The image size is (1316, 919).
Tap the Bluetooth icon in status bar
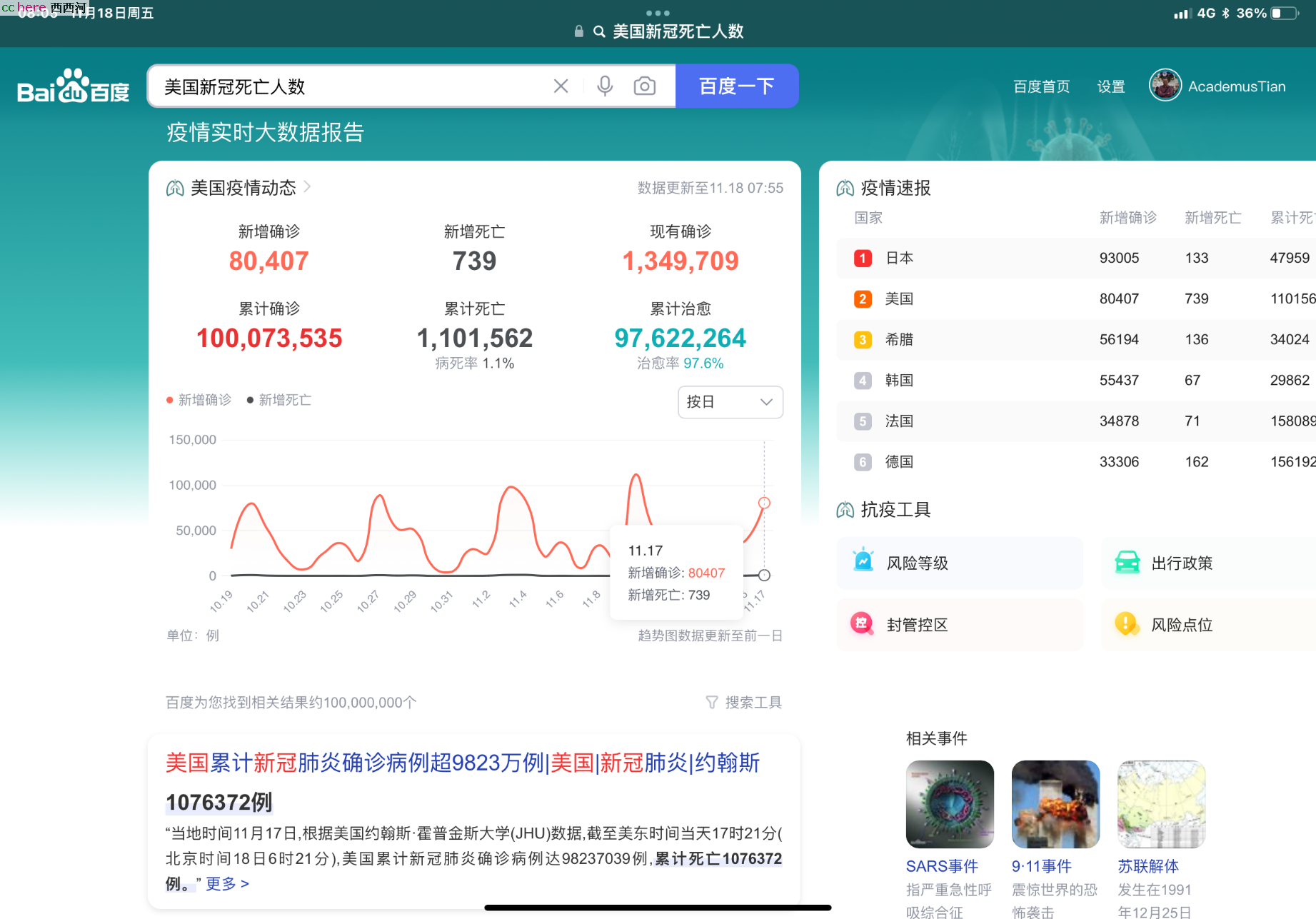(1225, 13)
